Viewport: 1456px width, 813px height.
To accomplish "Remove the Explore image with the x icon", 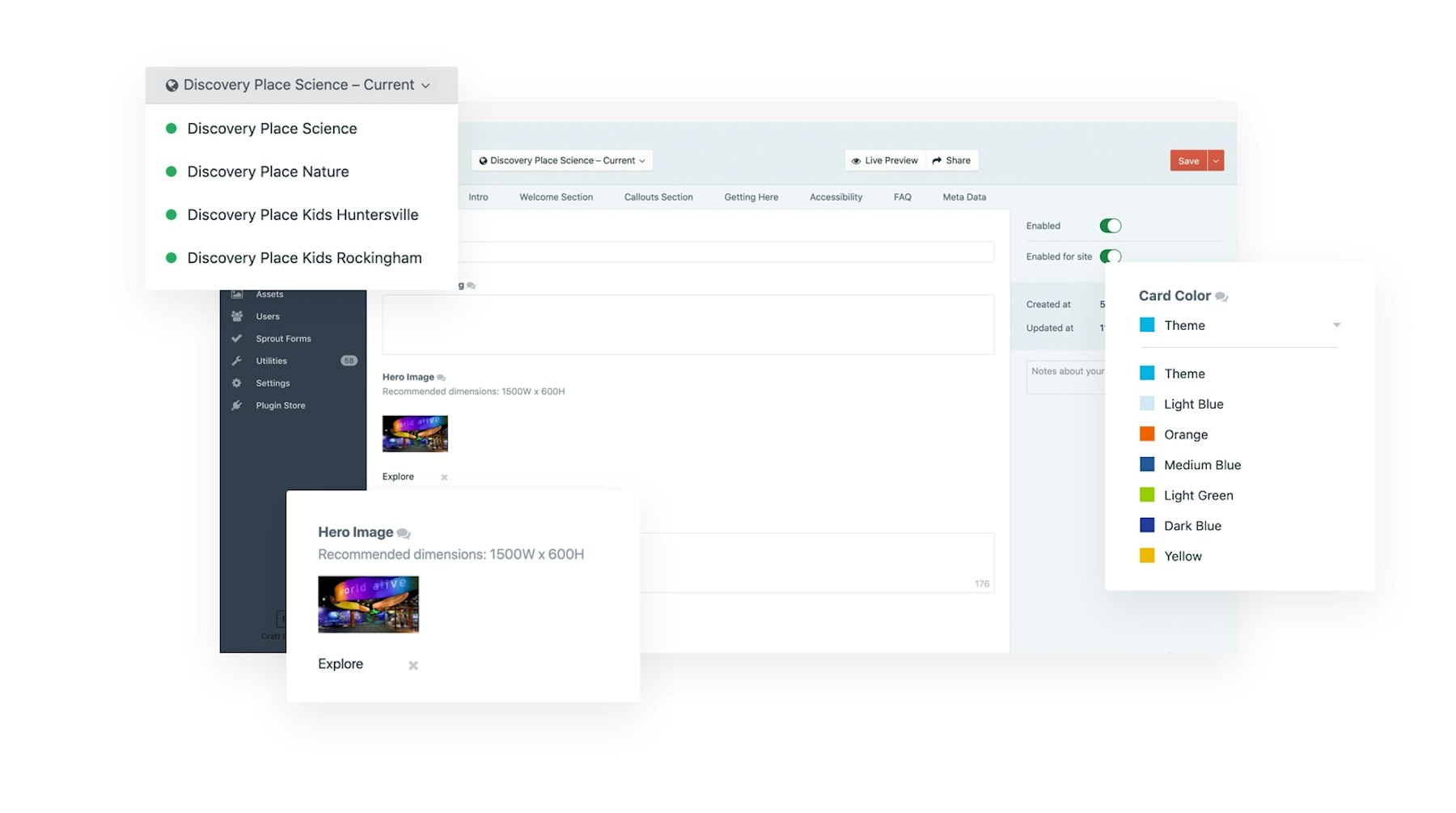I will tap(413, 665).
